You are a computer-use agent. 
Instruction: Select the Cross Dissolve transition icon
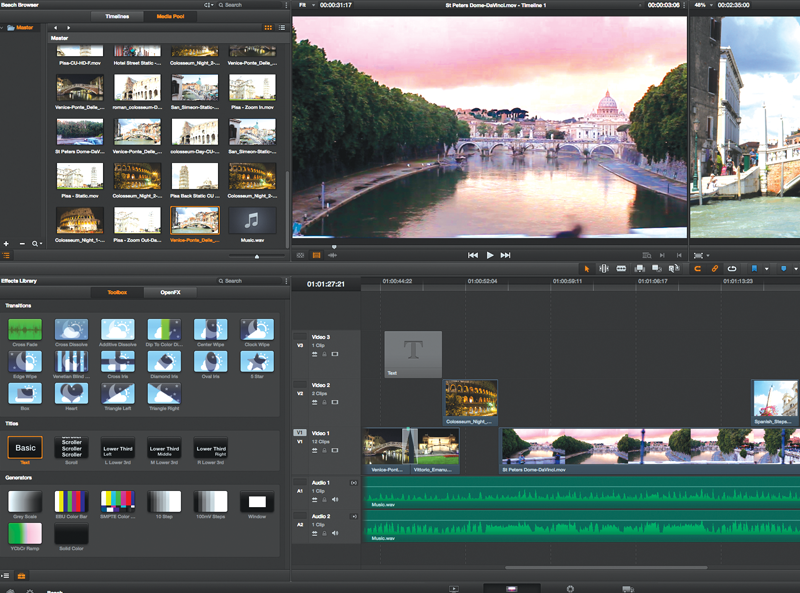pyautogui.click(x=71, y=329)
